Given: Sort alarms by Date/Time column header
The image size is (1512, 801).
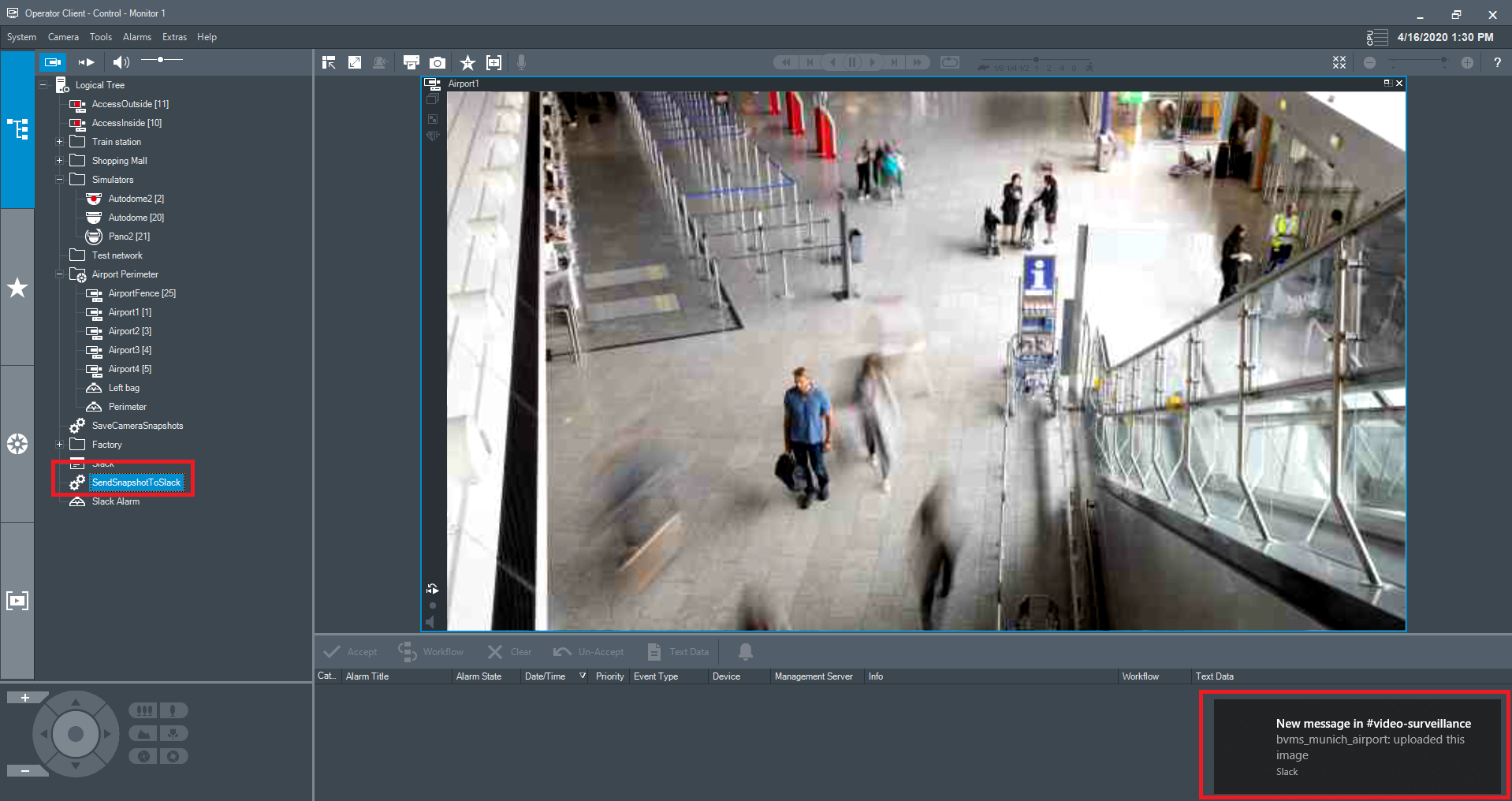Looking at the screenshot, I should (545, 676).
